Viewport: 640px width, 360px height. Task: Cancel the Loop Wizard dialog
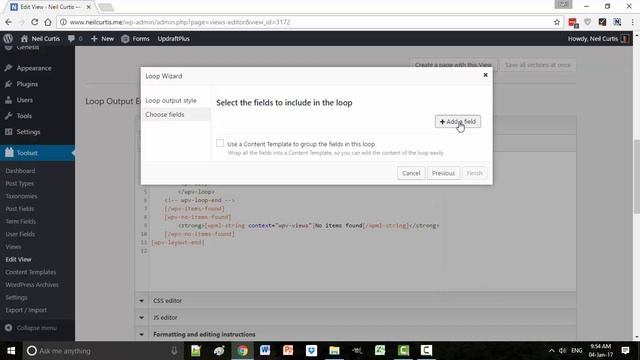tap(411, 173)
